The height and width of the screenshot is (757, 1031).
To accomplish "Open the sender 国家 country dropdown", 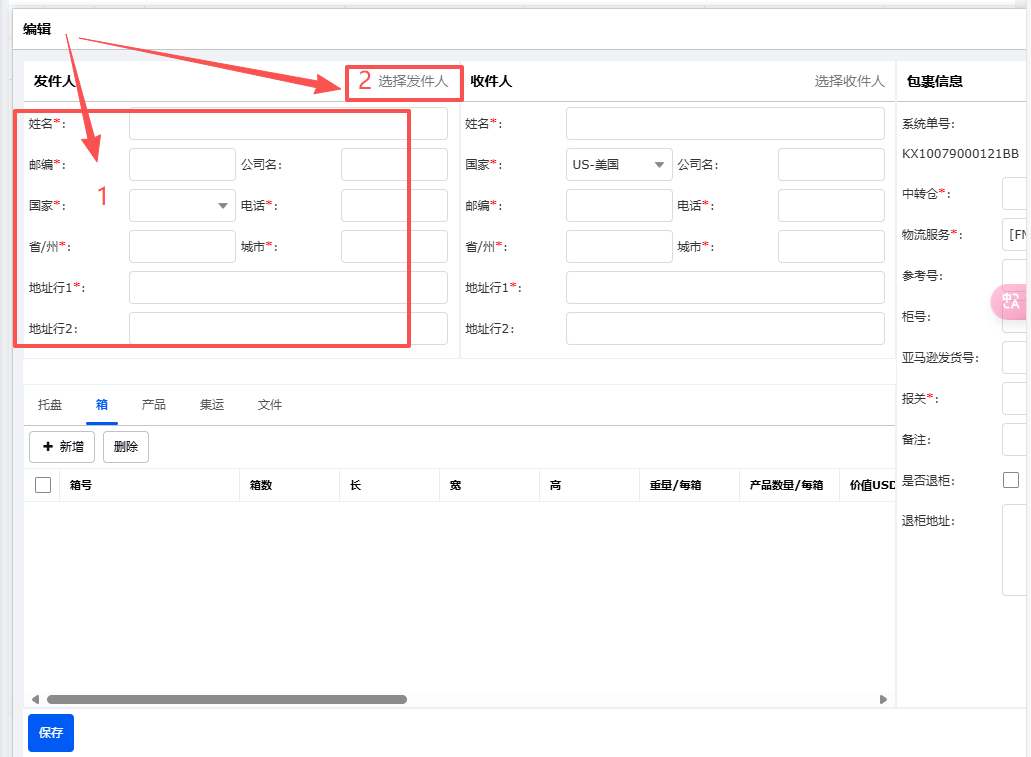I will pos(182,206).
